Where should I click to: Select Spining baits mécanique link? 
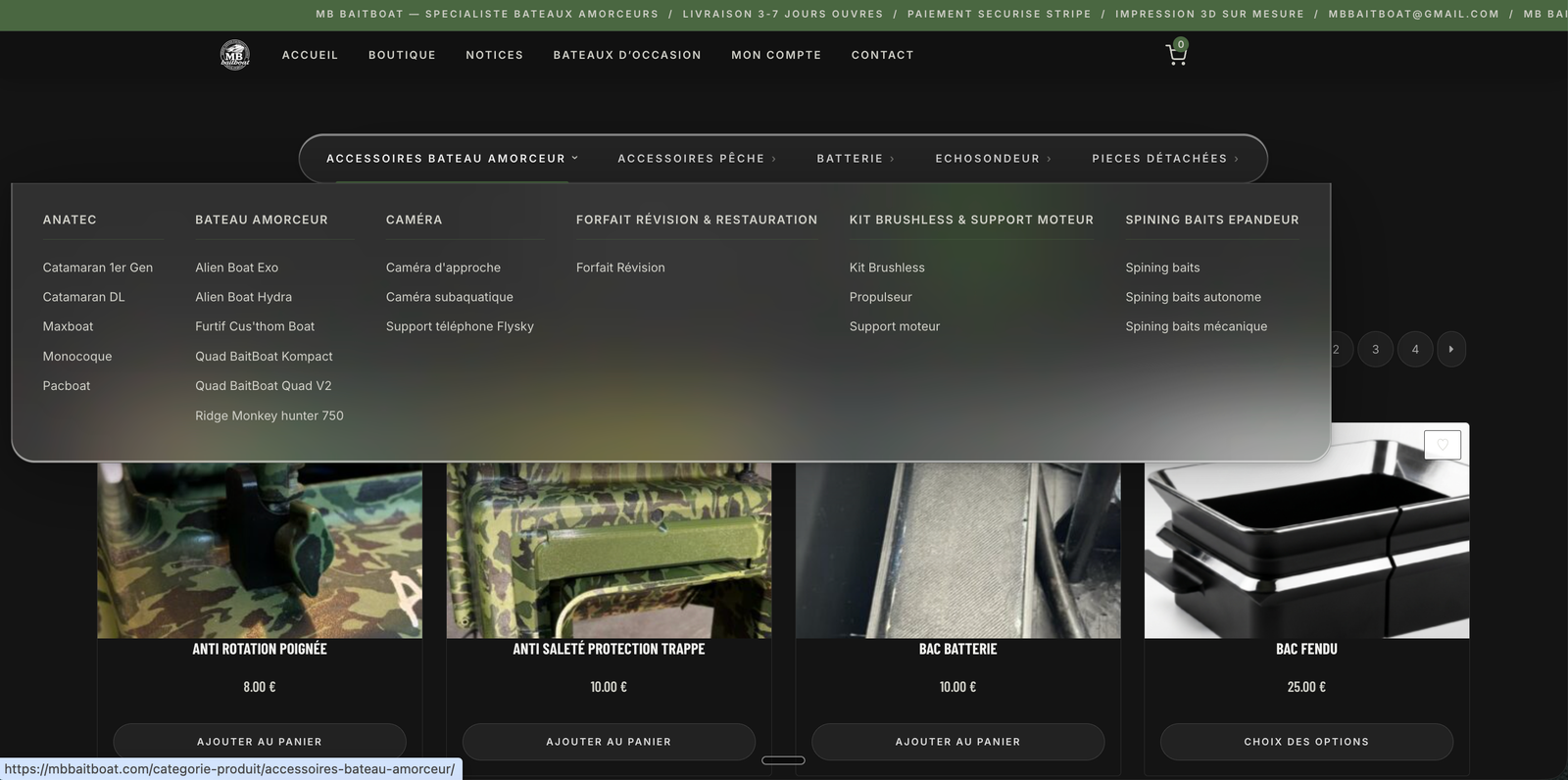[x=1197, y=326]
